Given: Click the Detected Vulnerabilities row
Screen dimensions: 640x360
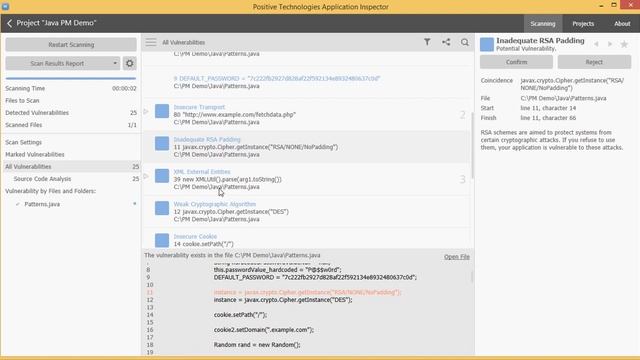Looking at the screenshot, I should point(71,113).
